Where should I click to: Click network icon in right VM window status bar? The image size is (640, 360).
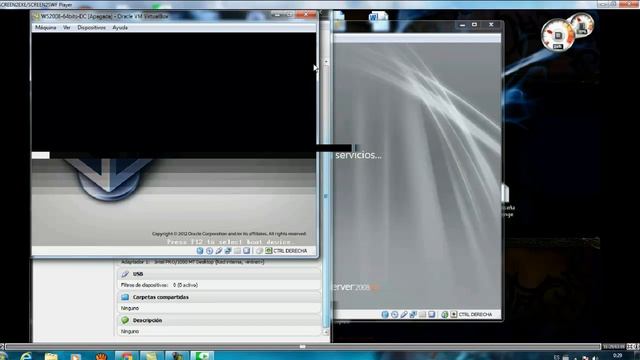pyautogui.click(x=413, y=314)
